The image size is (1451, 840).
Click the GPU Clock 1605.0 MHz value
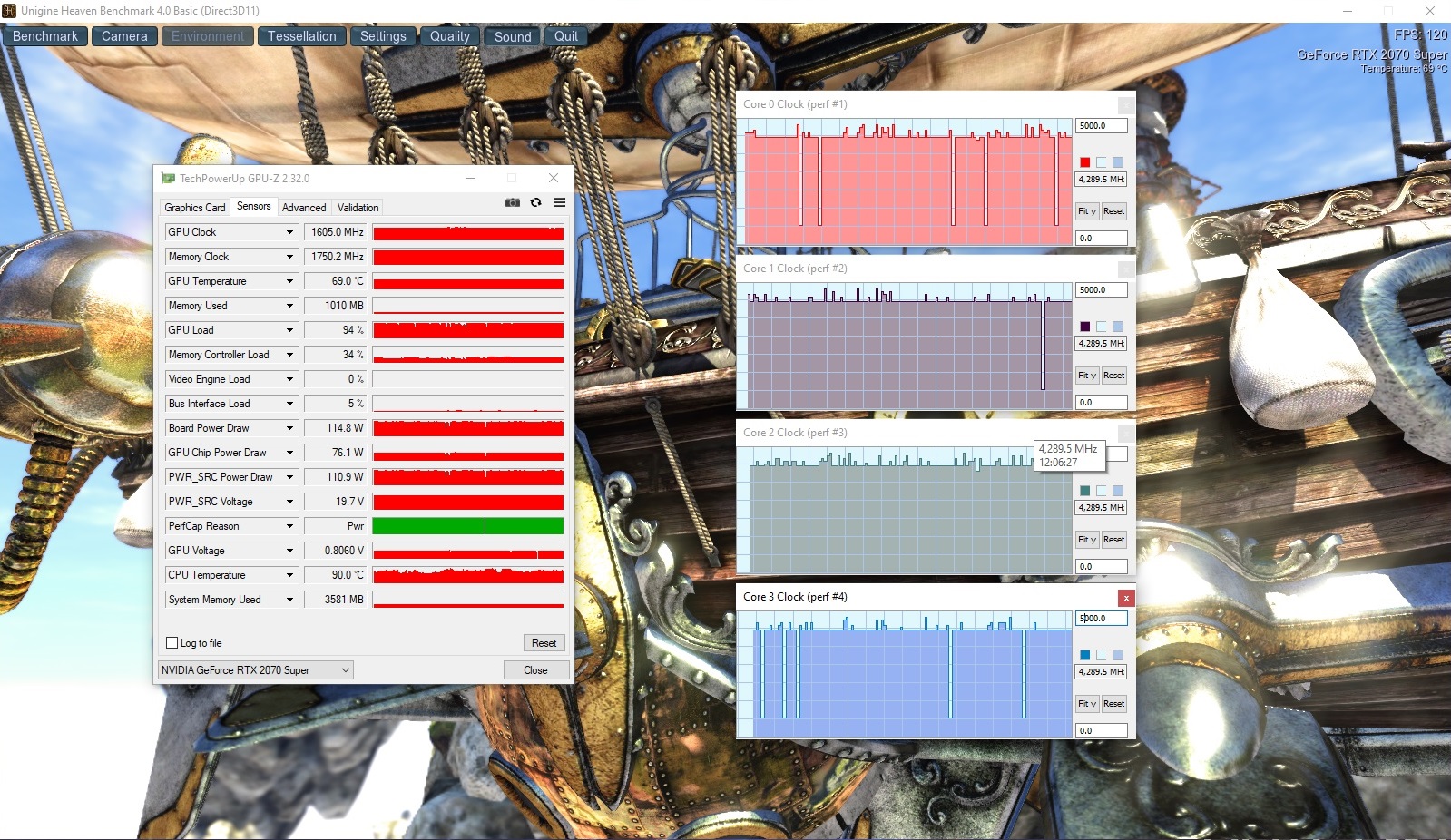335,232
